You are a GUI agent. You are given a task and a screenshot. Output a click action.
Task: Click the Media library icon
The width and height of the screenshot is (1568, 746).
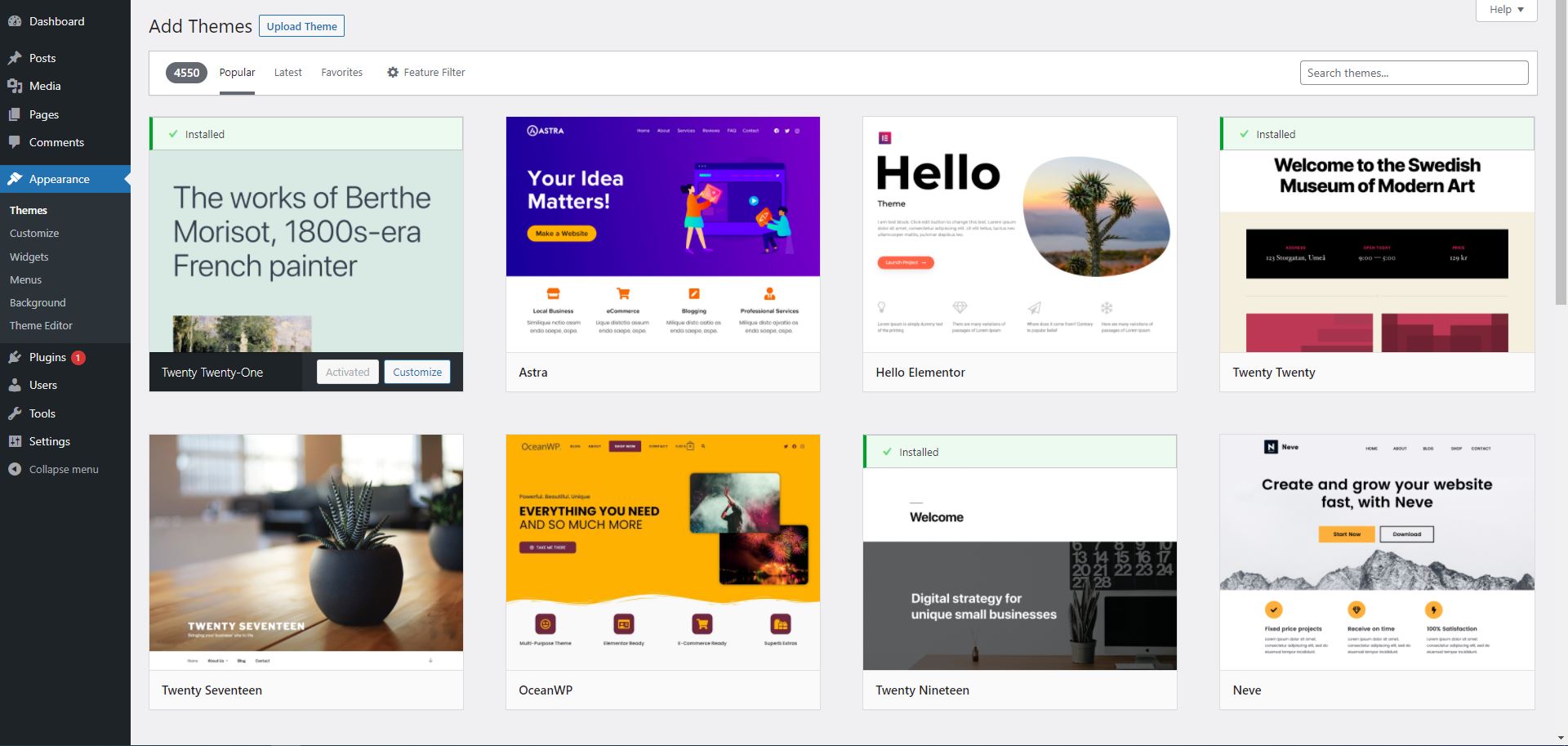[15, 86]
